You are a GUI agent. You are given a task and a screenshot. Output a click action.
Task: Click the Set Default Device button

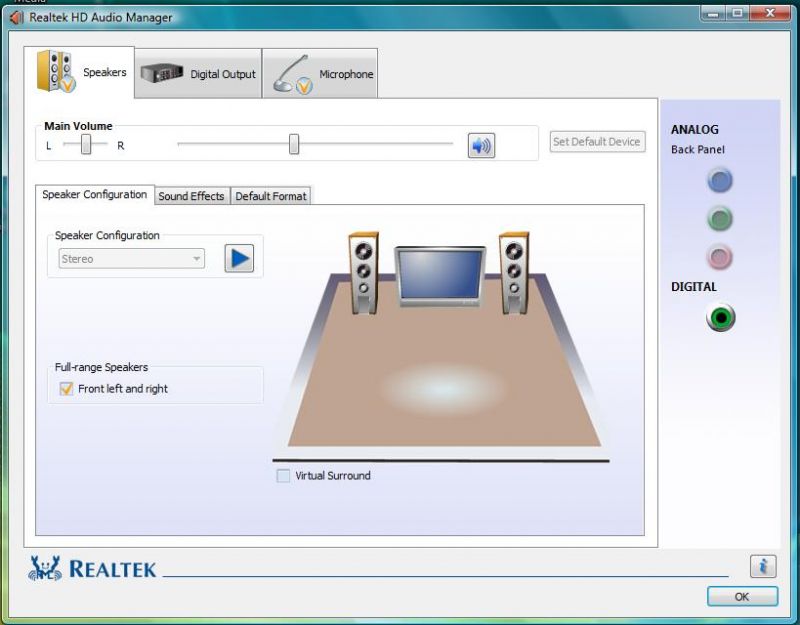[x=597, y=142]
